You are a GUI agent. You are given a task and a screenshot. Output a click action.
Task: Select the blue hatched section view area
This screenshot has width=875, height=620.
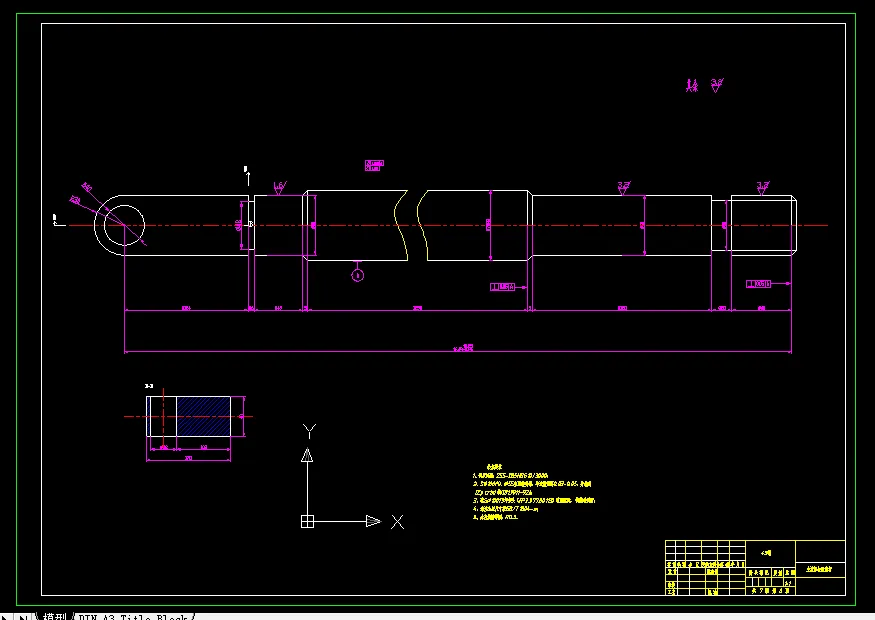[x=203, y=416]
